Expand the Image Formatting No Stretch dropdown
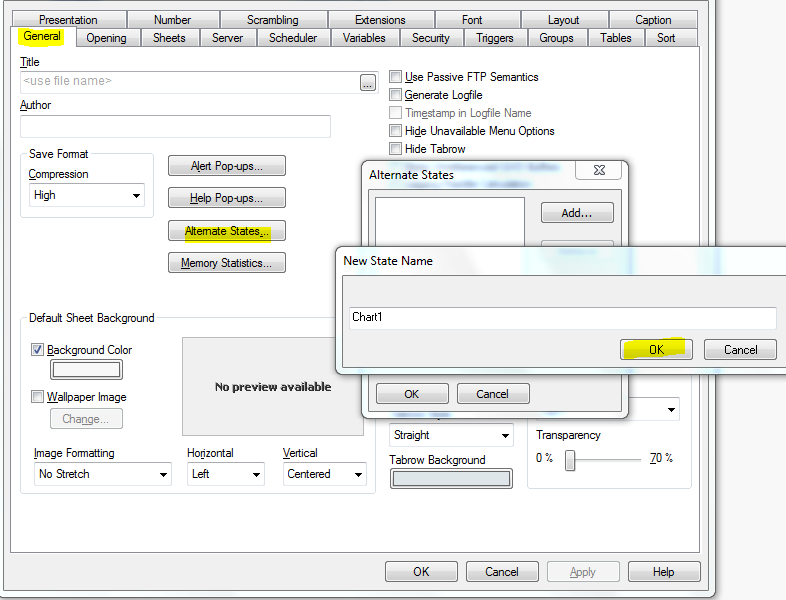This screenshot has height=600, width=786. [102, 474]
